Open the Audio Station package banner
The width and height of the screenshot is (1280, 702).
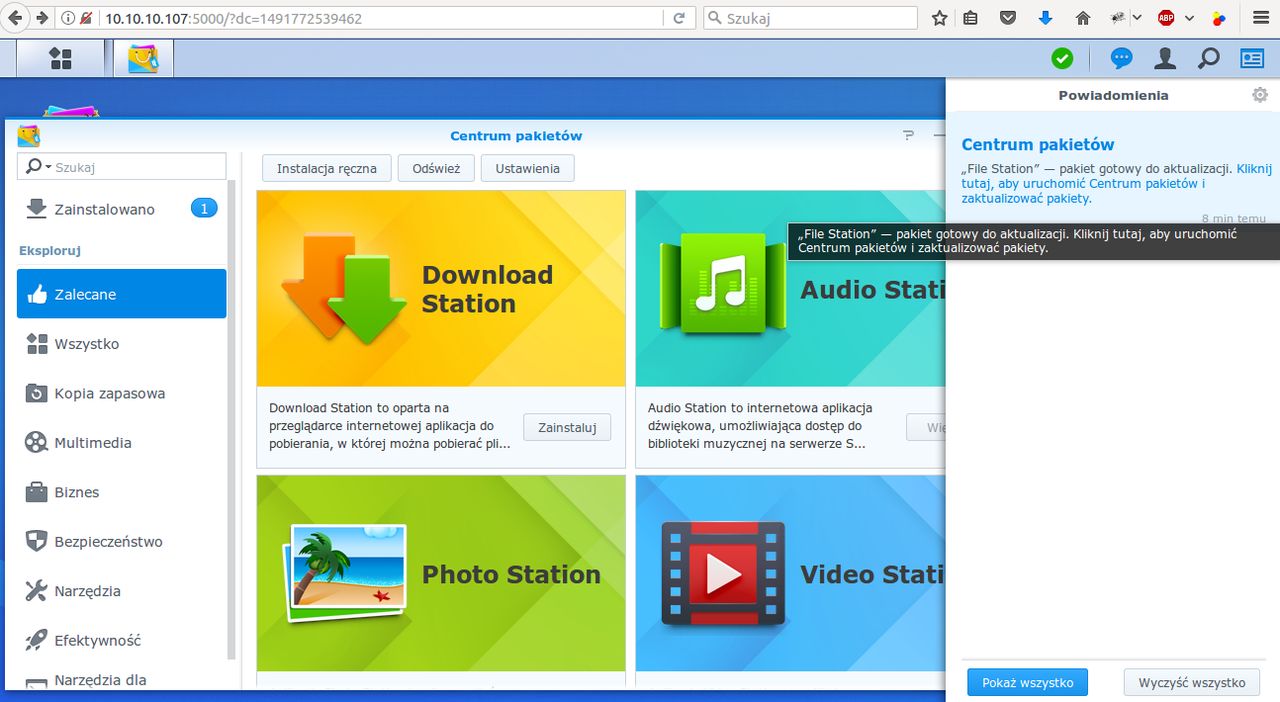791,289
